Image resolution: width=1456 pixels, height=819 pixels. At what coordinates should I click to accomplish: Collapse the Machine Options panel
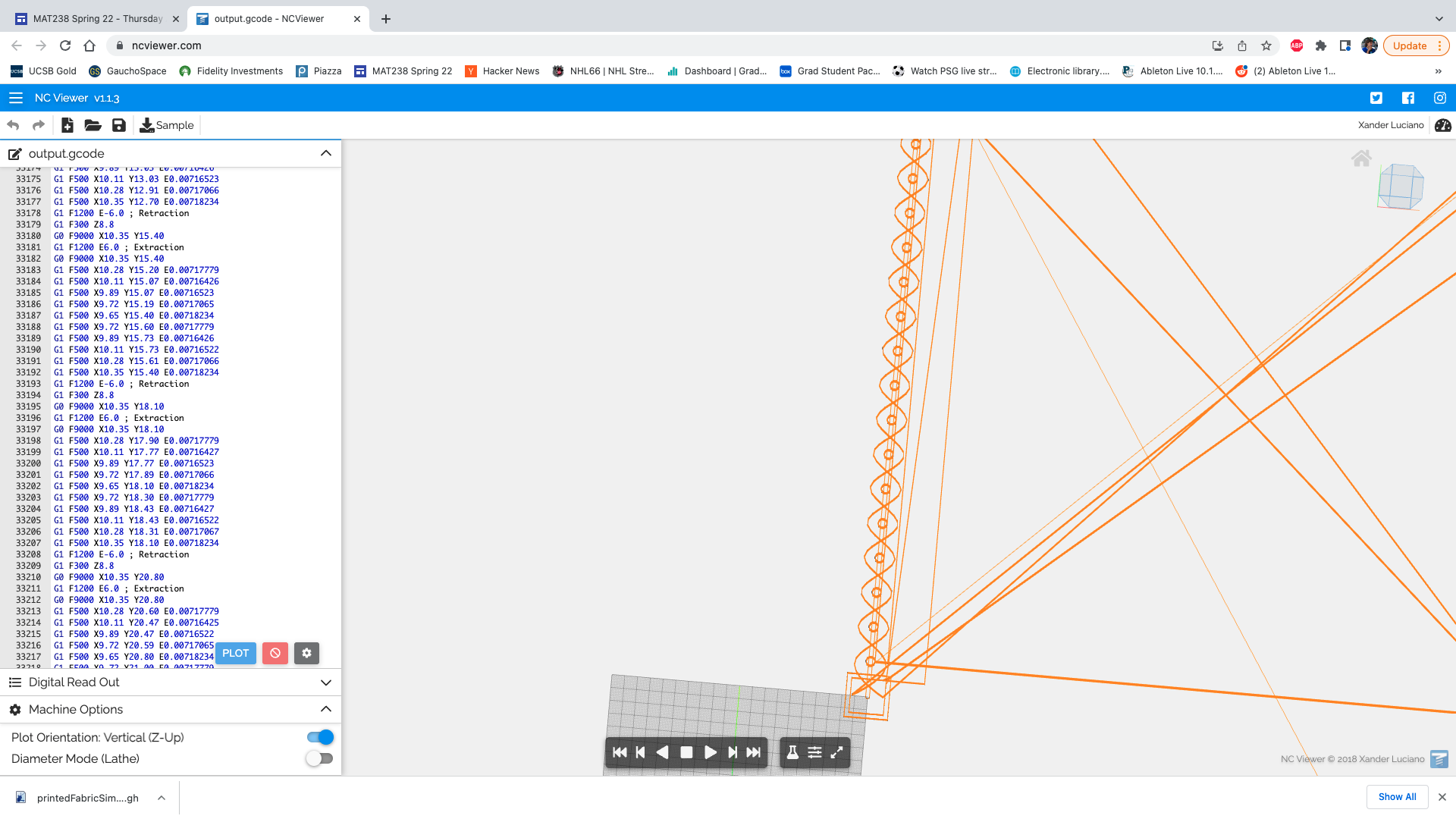[326, 709]
